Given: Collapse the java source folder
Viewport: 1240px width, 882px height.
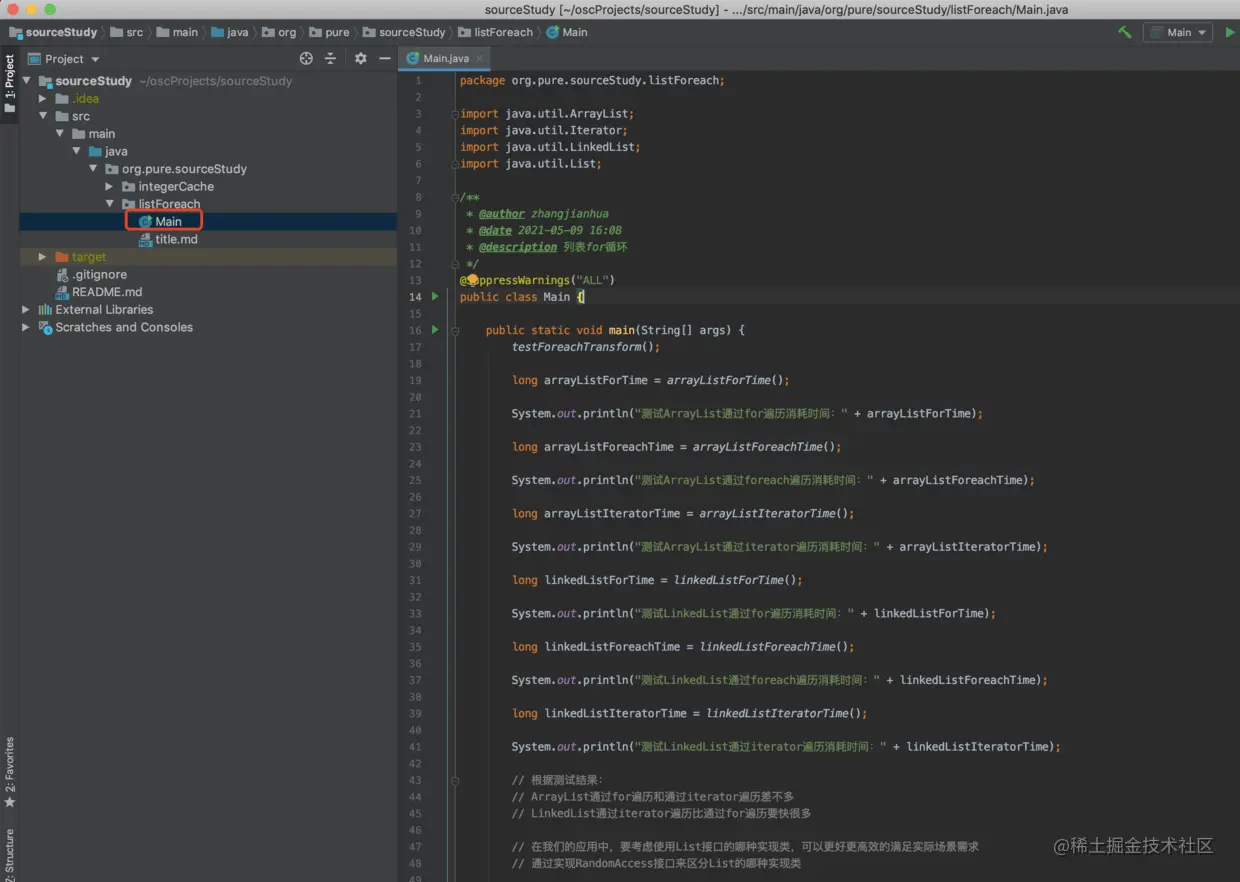Looking at the screenshot, I should (77, 151).
